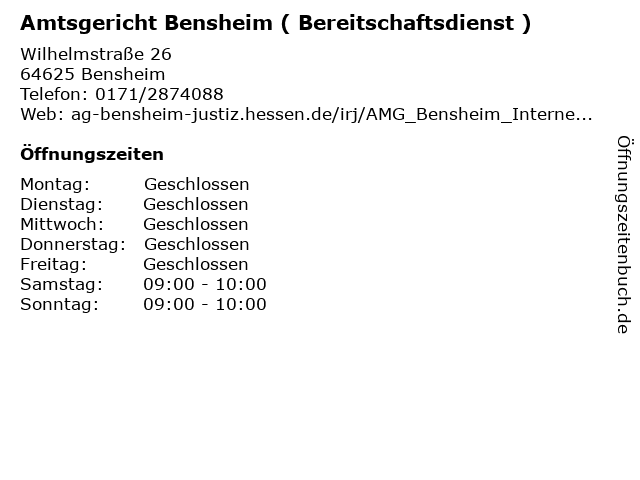Image resolution: width=640 pixels, height=480 pixels.
Task: Click Samstag hours 09:00 - 10:00
Action: [x=205, y=284]
